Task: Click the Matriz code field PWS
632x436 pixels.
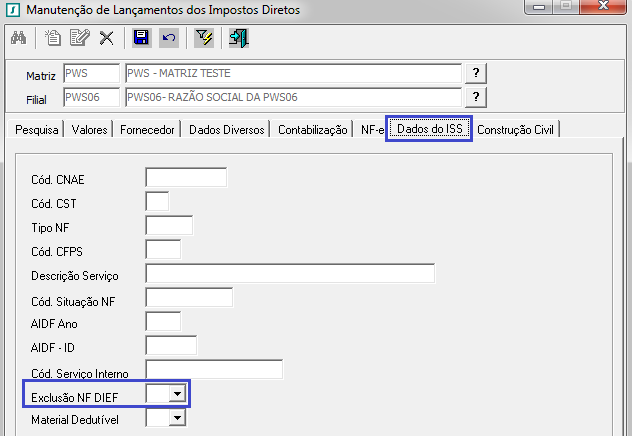Action: click(x=91, y=73)
